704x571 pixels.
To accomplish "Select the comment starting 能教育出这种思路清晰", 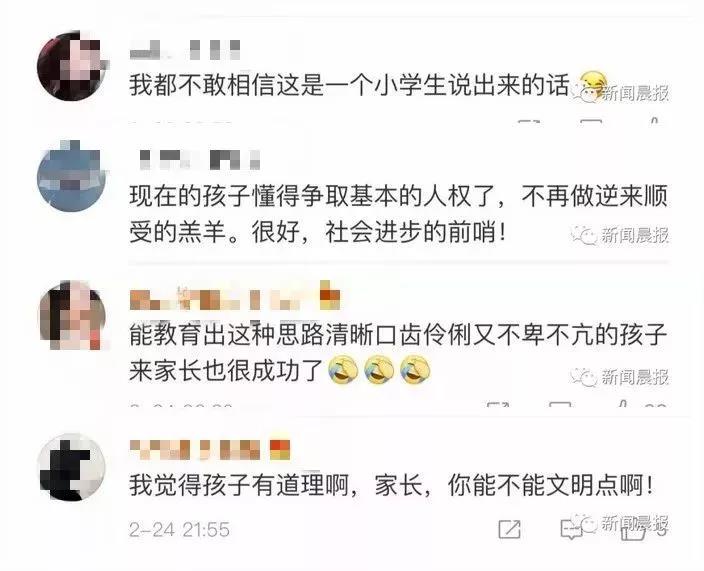I will pyautogui.click(x=397, y=353).
